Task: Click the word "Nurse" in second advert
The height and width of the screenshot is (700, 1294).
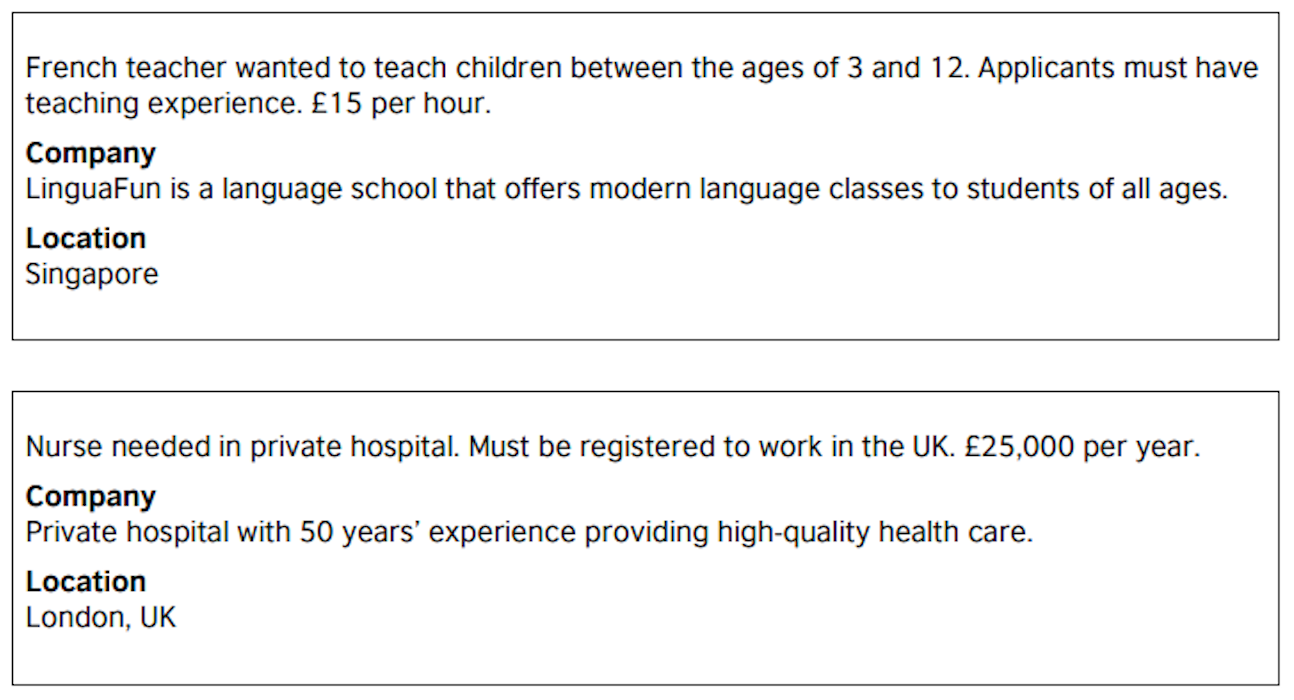Action: [x=64, y=447]
